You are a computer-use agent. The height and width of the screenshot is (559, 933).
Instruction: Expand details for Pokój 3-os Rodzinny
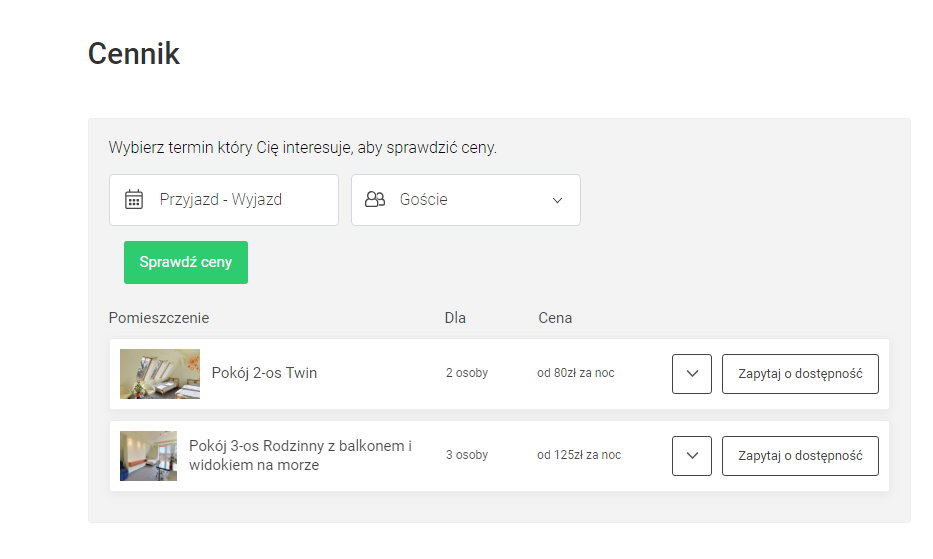point(692,456)
